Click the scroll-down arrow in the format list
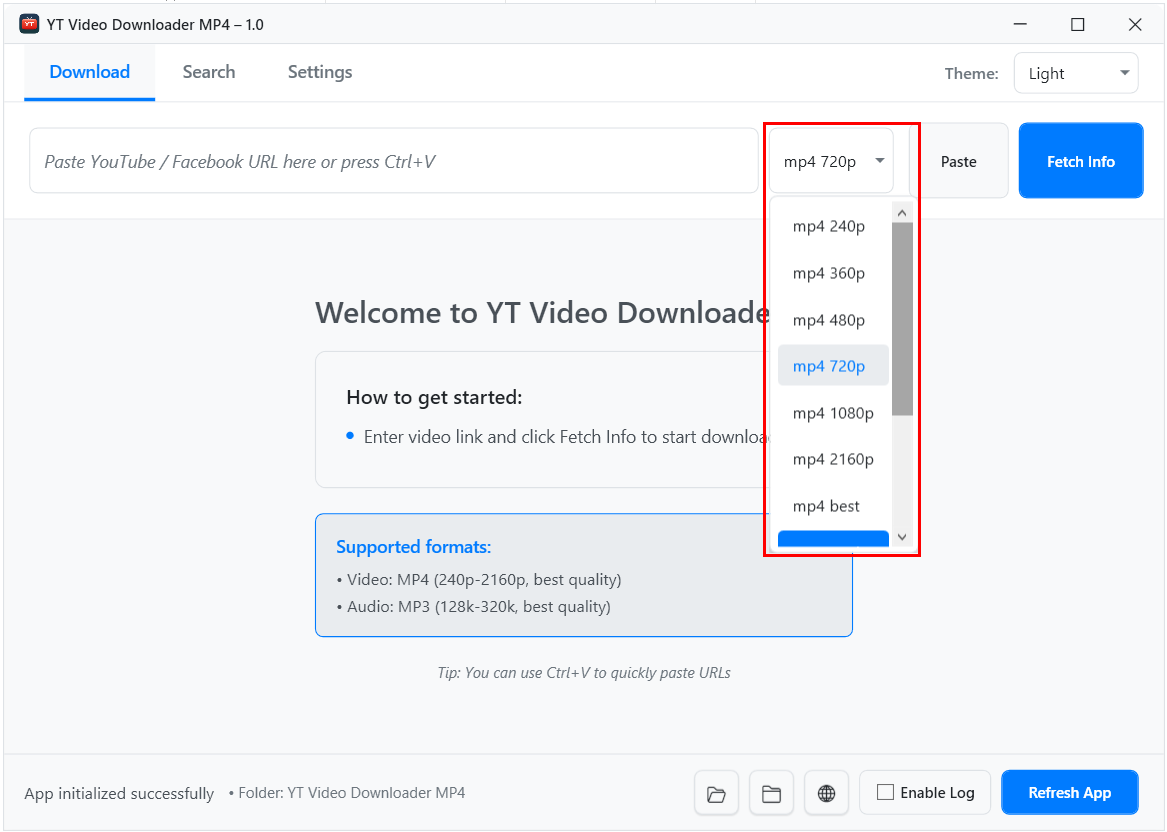The height and width of the screenshot is (832, 1167). [901, 537]
